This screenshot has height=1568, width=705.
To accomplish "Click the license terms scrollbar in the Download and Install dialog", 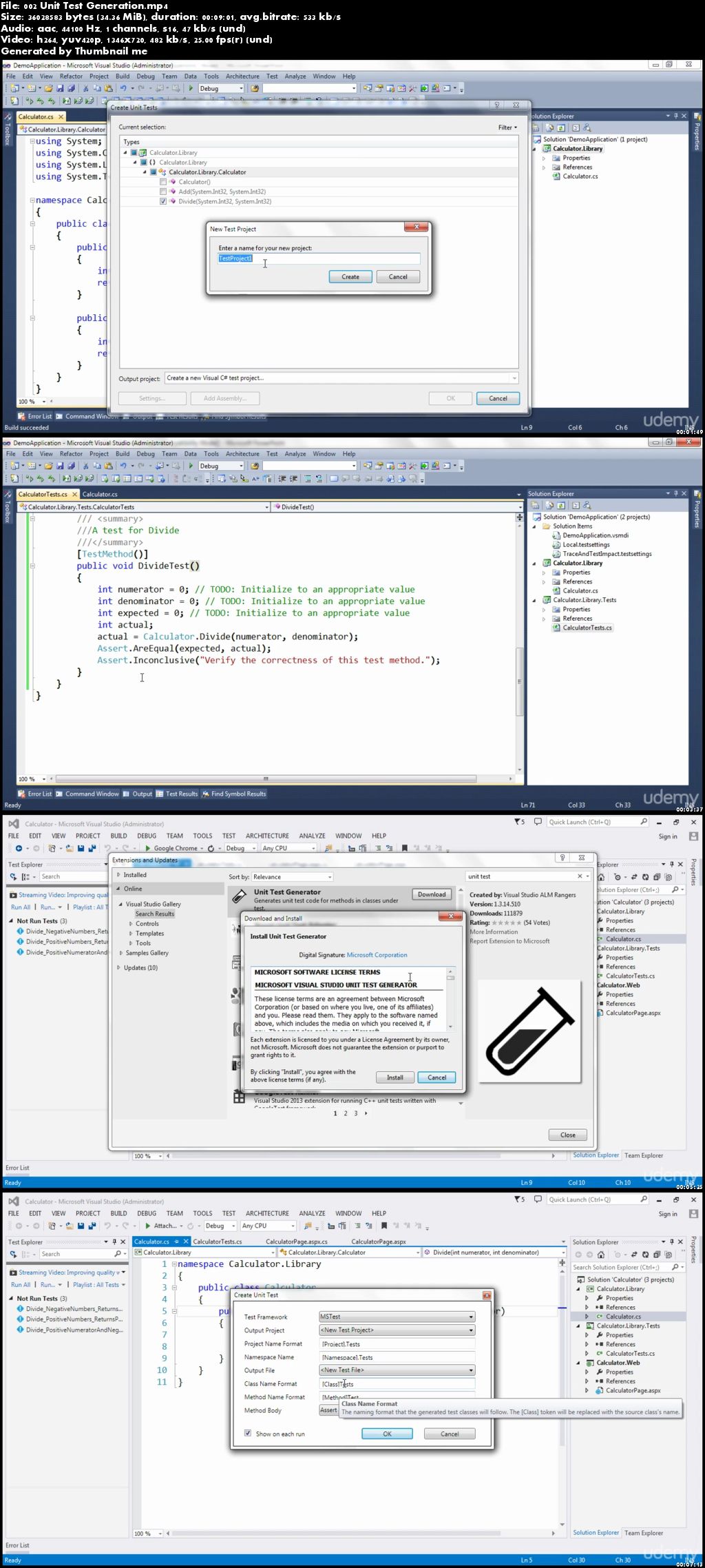I will point(450,998).
